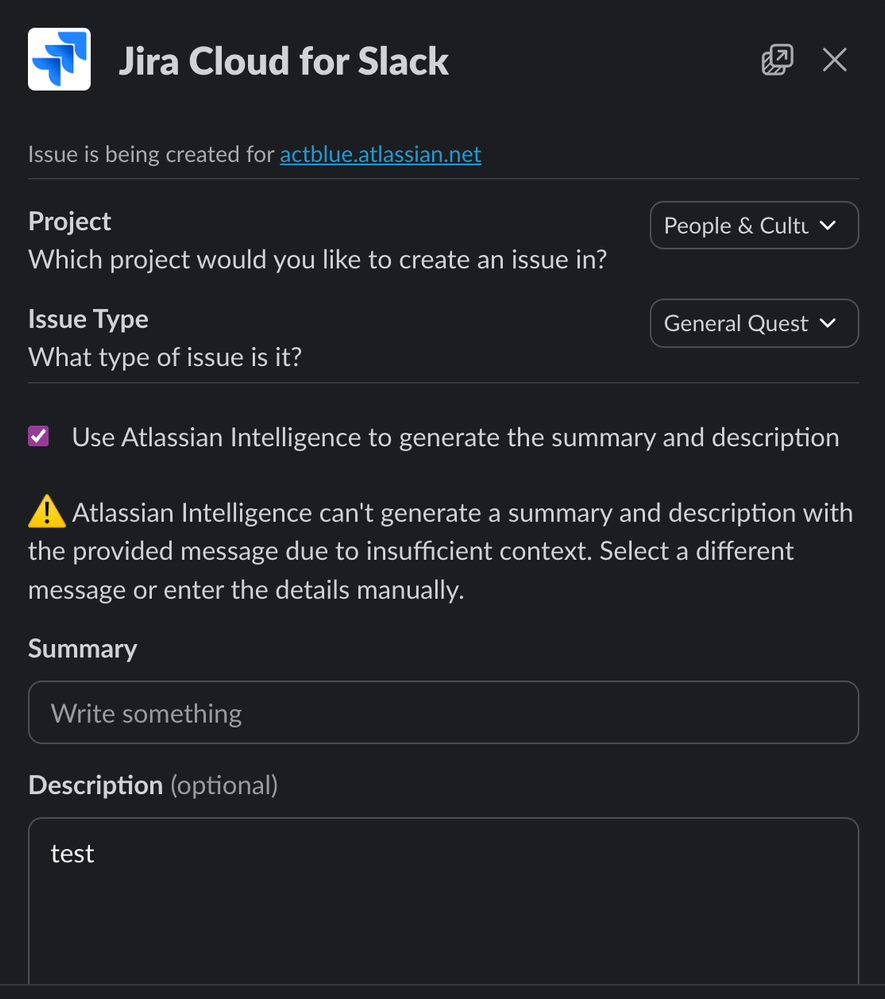Click the chevron arrow on Project dropdown
Image resolution: width=885 pixels, height=999 pixels.
point(828,226)
